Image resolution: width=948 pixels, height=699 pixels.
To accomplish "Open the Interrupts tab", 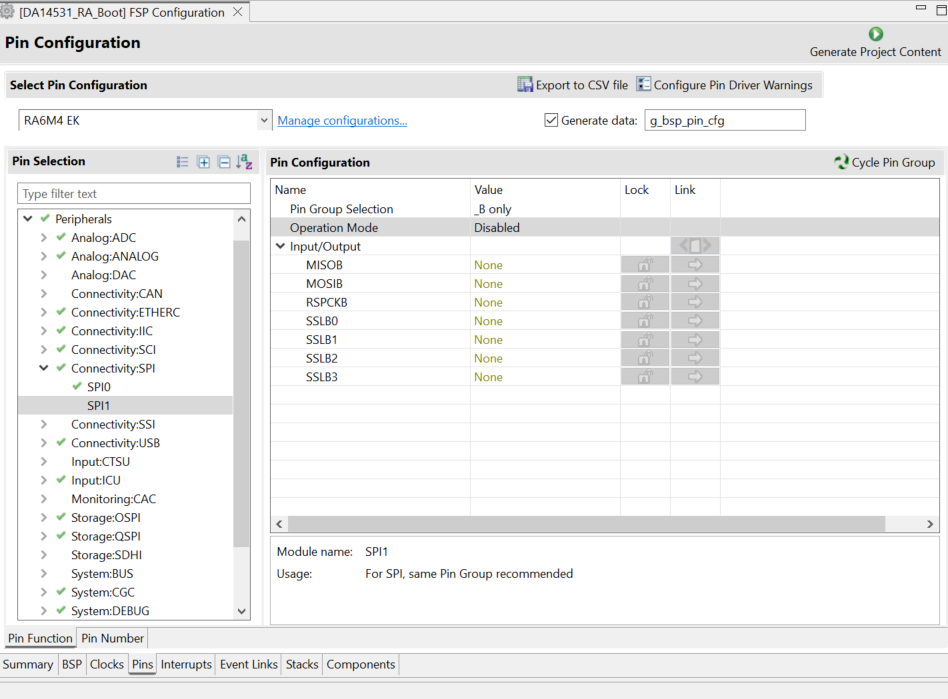I will 186,664.
